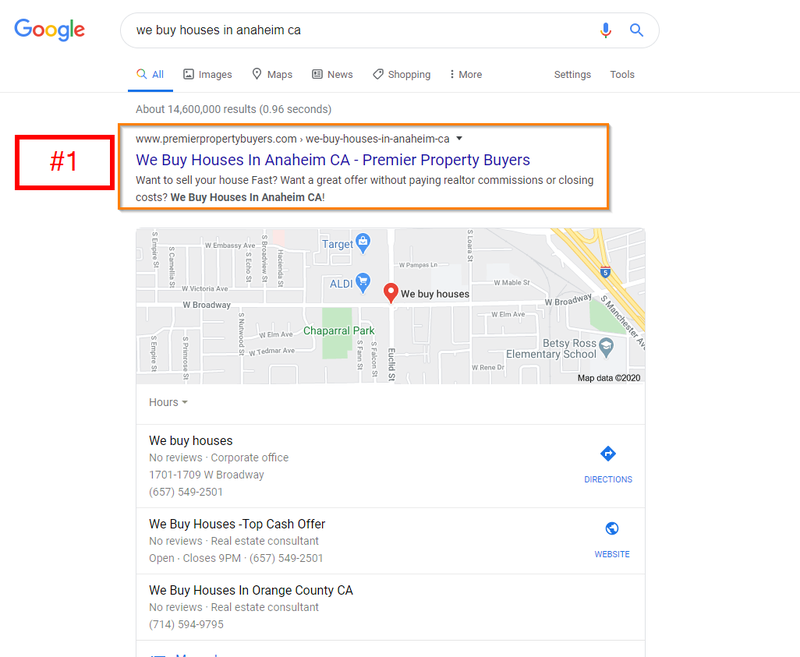The width and height of the screenshot is (800, 657).
Task: Click the Euclid St label on map
Action: point(391,365)
